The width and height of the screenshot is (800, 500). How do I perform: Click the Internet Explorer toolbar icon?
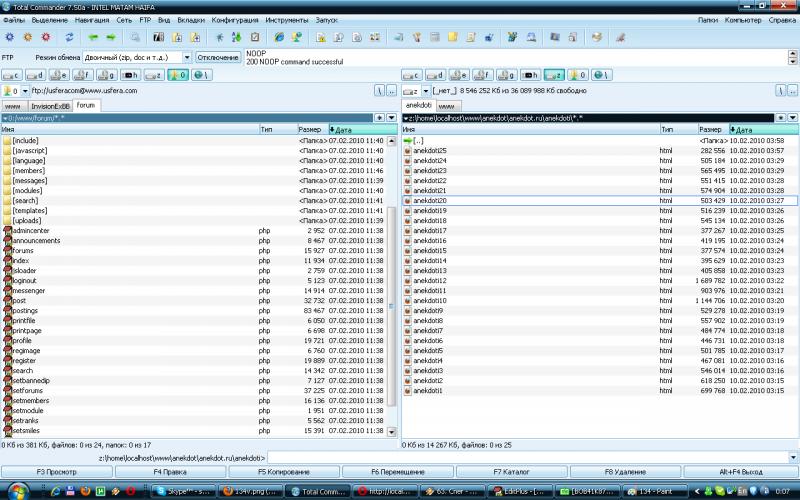click(279, 37)
